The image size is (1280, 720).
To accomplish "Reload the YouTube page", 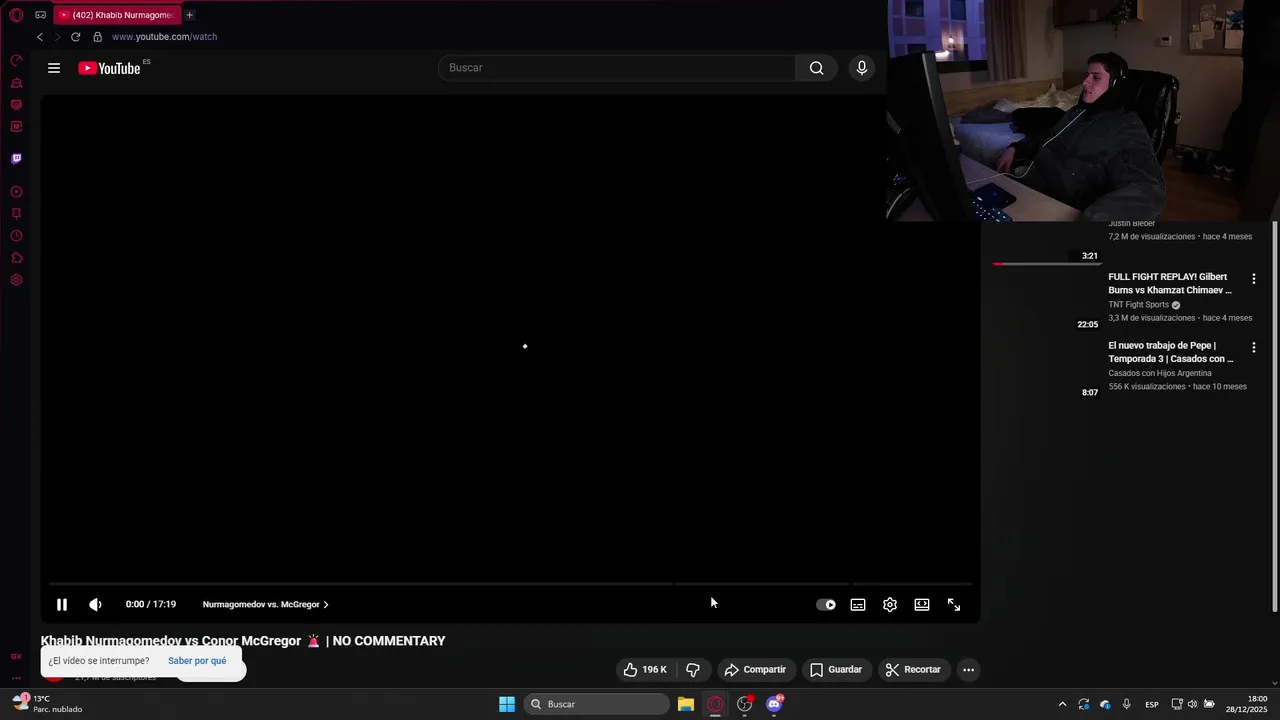I will click(75, 37).
